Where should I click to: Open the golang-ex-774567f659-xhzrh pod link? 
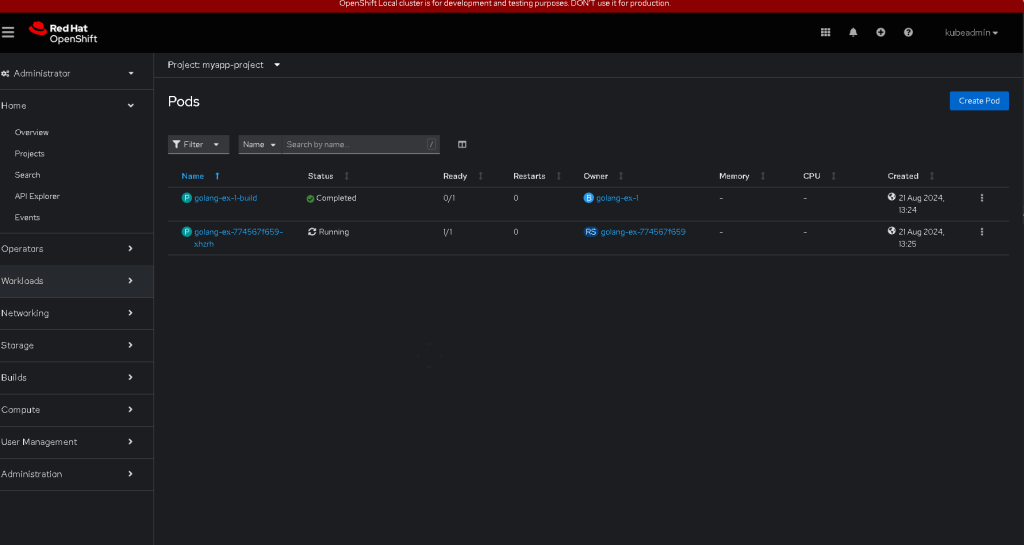point(238,238)
